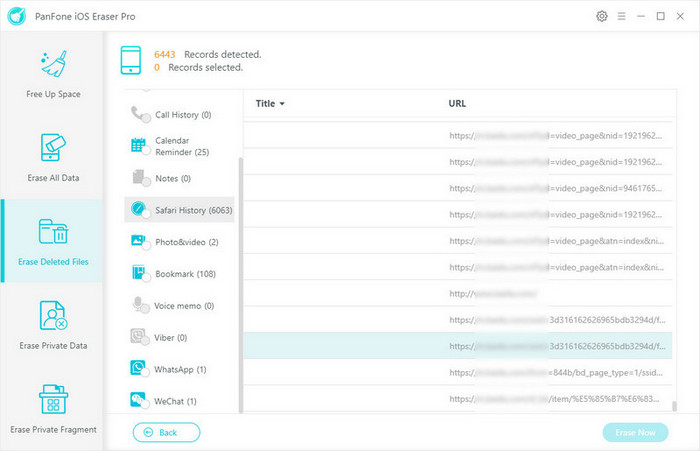Click the device tablet icon

point(130,60)
